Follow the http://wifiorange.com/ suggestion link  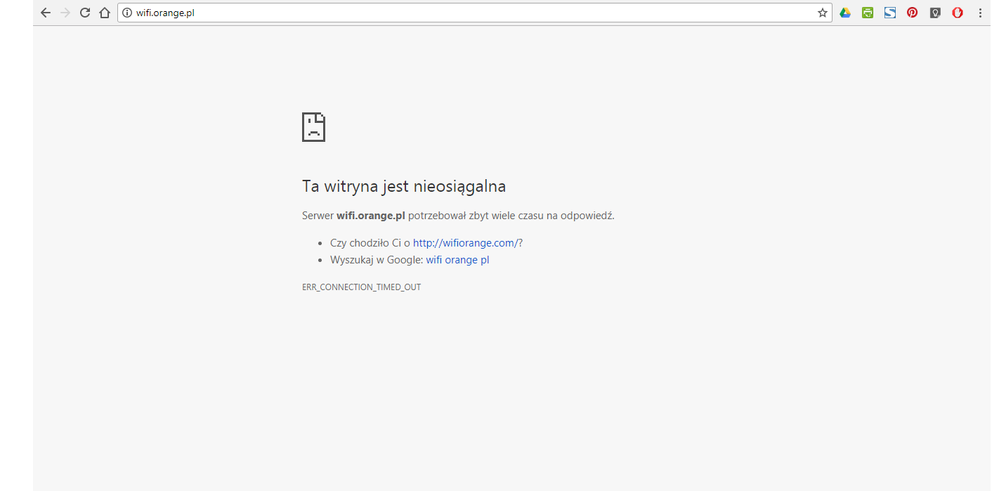[465, 243]
